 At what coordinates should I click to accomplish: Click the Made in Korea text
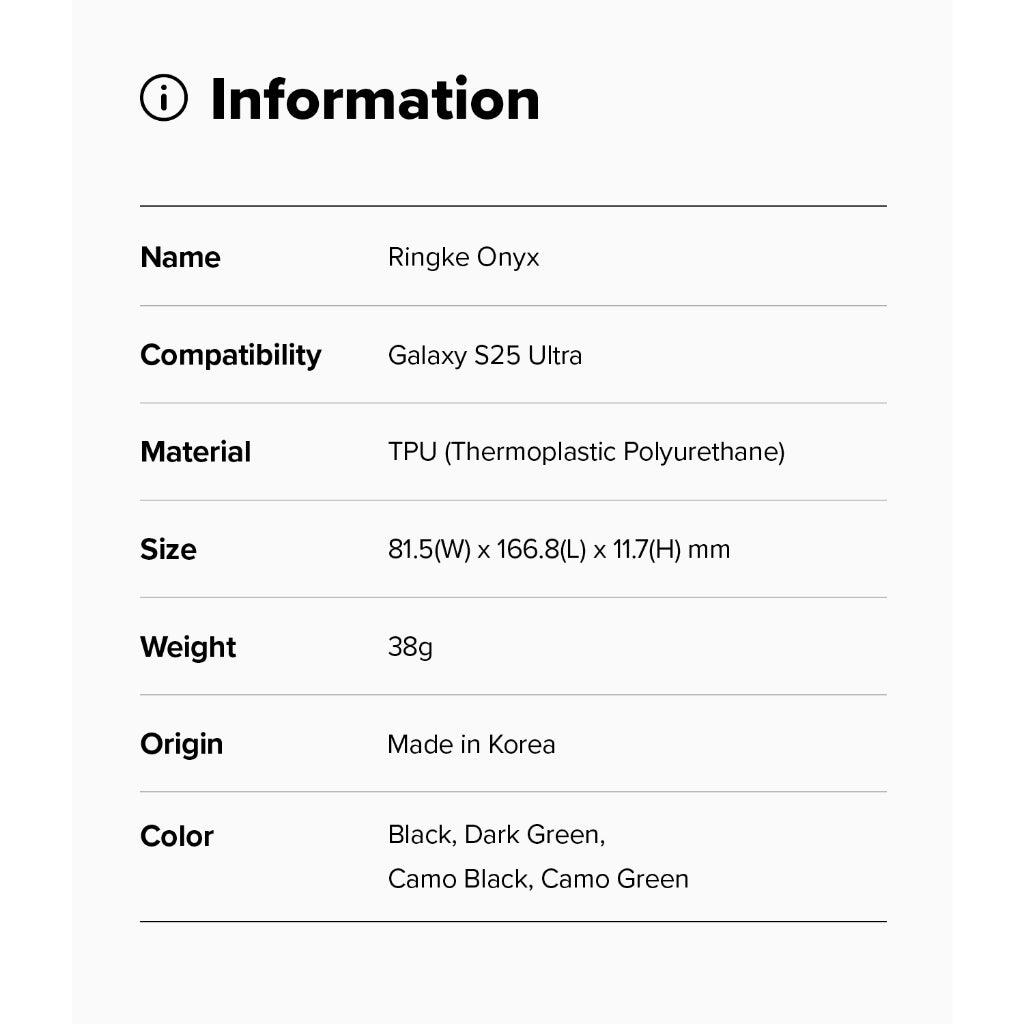[x=471, y=744]
